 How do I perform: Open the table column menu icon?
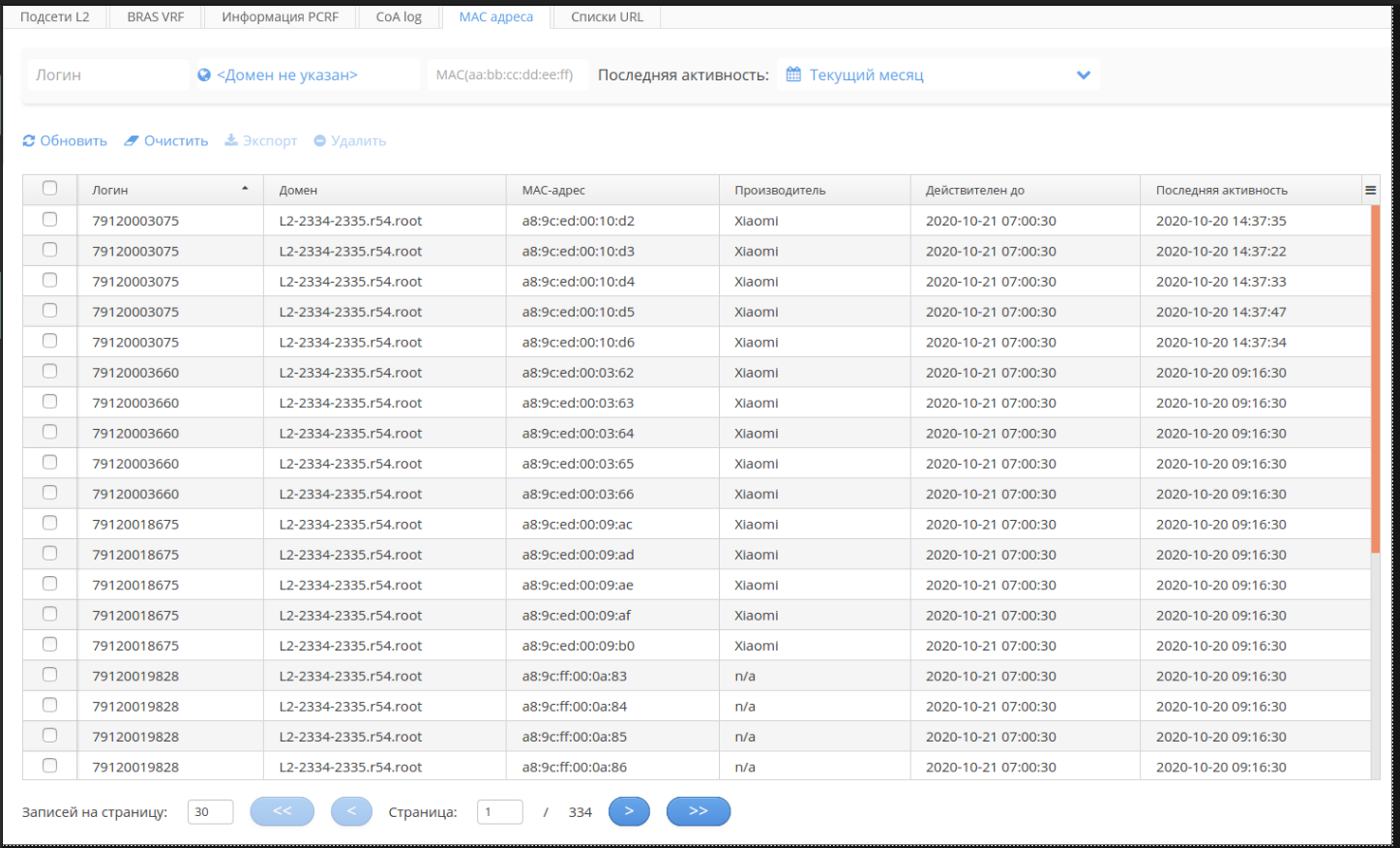tap(1370, 191)
